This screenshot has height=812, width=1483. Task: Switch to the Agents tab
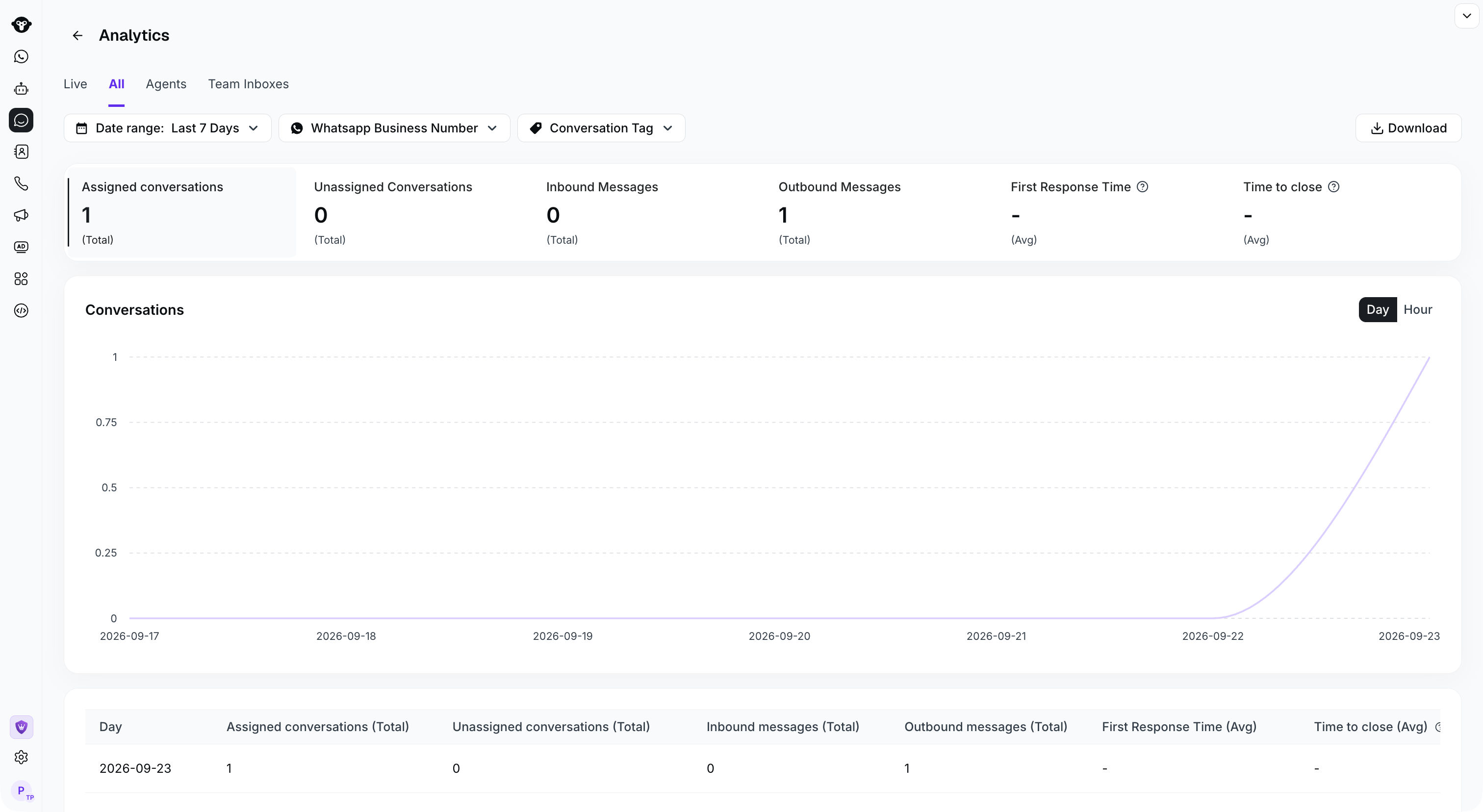(x=166, y=84)
